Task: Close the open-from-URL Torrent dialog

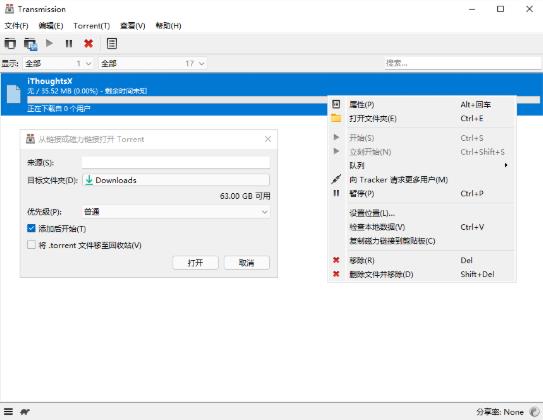Action: [268, 139]
